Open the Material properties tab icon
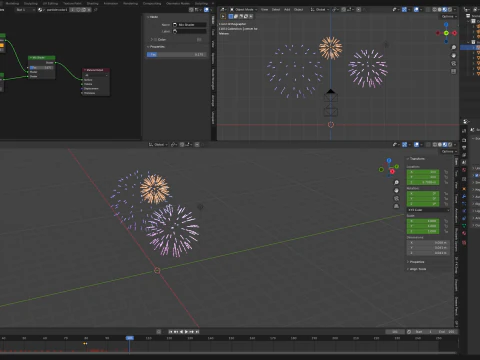This screenshot has height=360, width=480. pyautogui.click(x=464, y=233)
